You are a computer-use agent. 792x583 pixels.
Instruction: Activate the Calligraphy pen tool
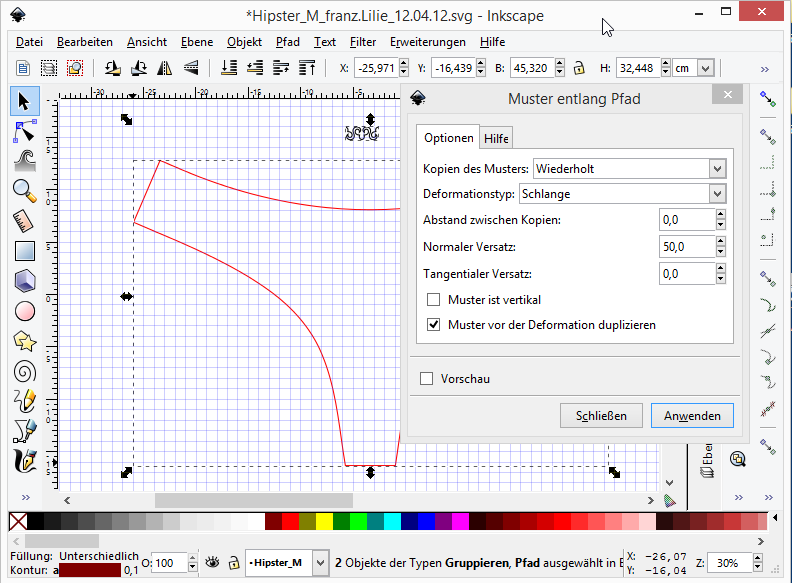pyautogui.click(x=25, y=461)
